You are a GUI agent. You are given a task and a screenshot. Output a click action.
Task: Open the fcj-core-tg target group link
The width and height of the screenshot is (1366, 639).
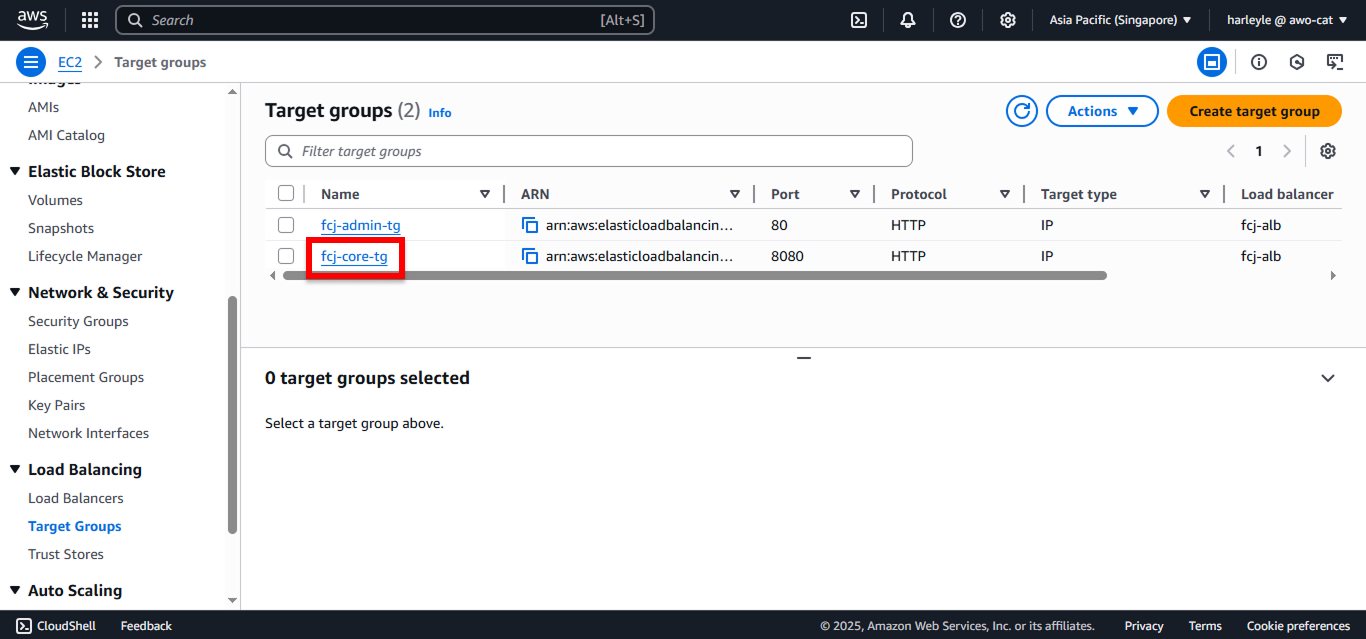tap(354, 257)
